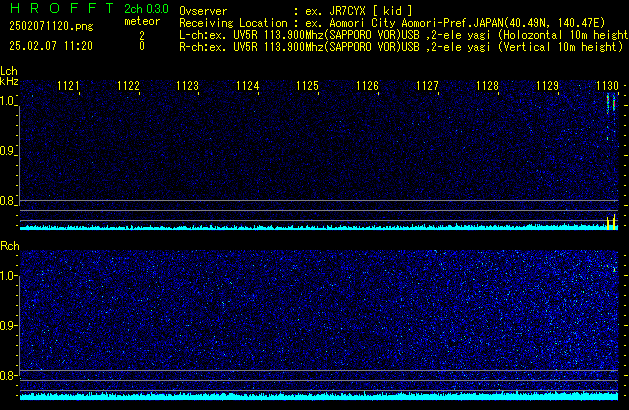The width and height of the screenshot is (629, 410).
Task: Click the meteor count label
Action: pyautogui.click(x=142, y=21)
